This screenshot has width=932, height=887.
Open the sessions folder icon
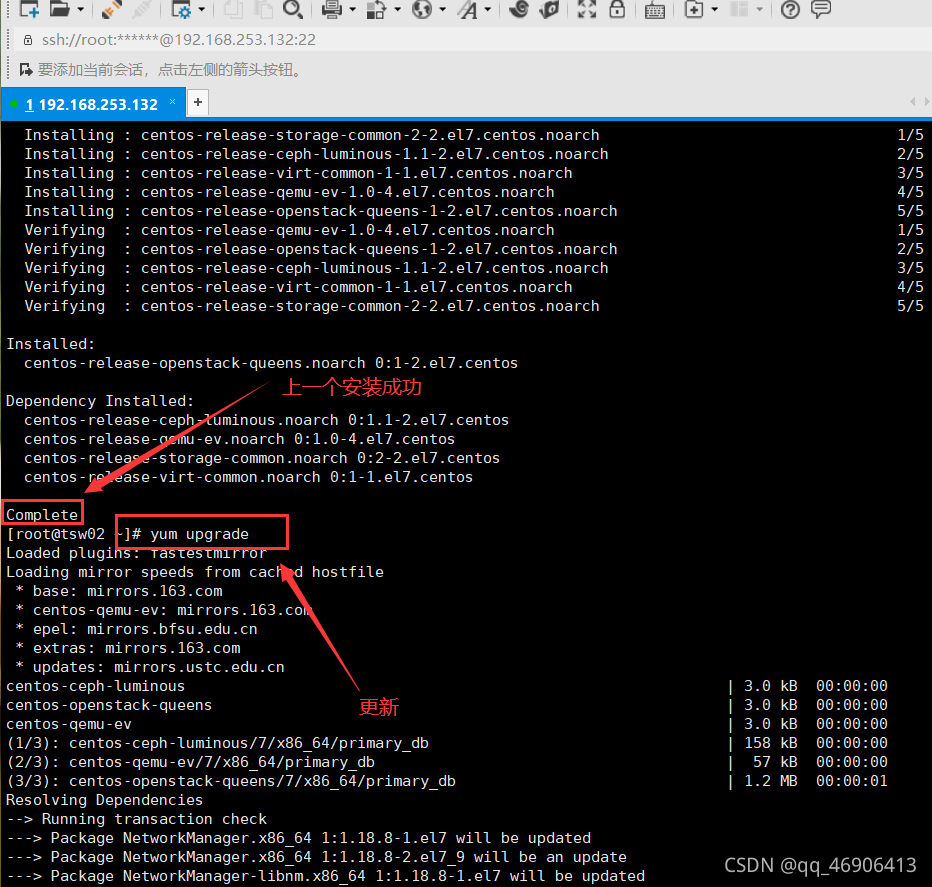pos(59,9)
